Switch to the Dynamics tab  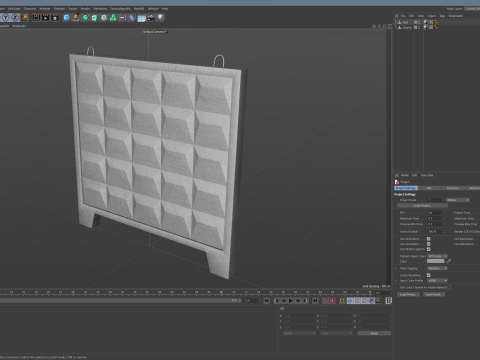tap(453, 188)
